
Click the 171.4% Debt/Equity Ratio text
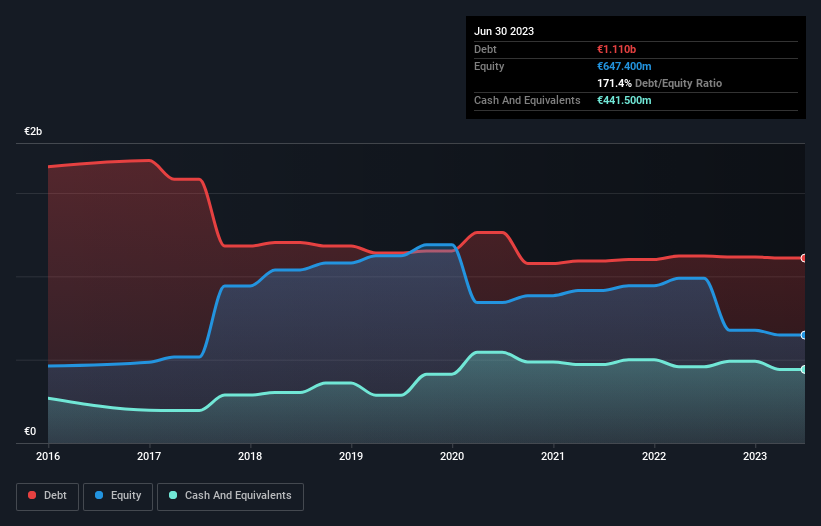[659, 83]
